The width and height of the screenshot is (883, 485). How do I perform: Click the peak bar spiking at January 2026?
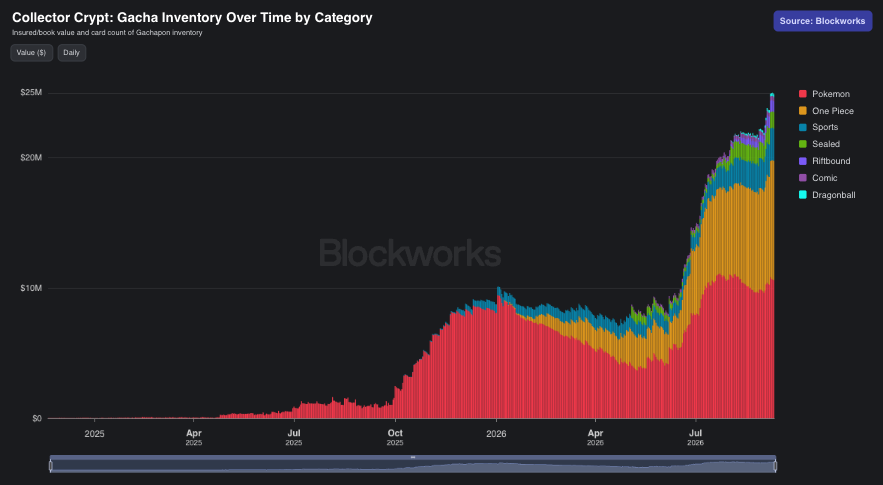coord(498,353)
